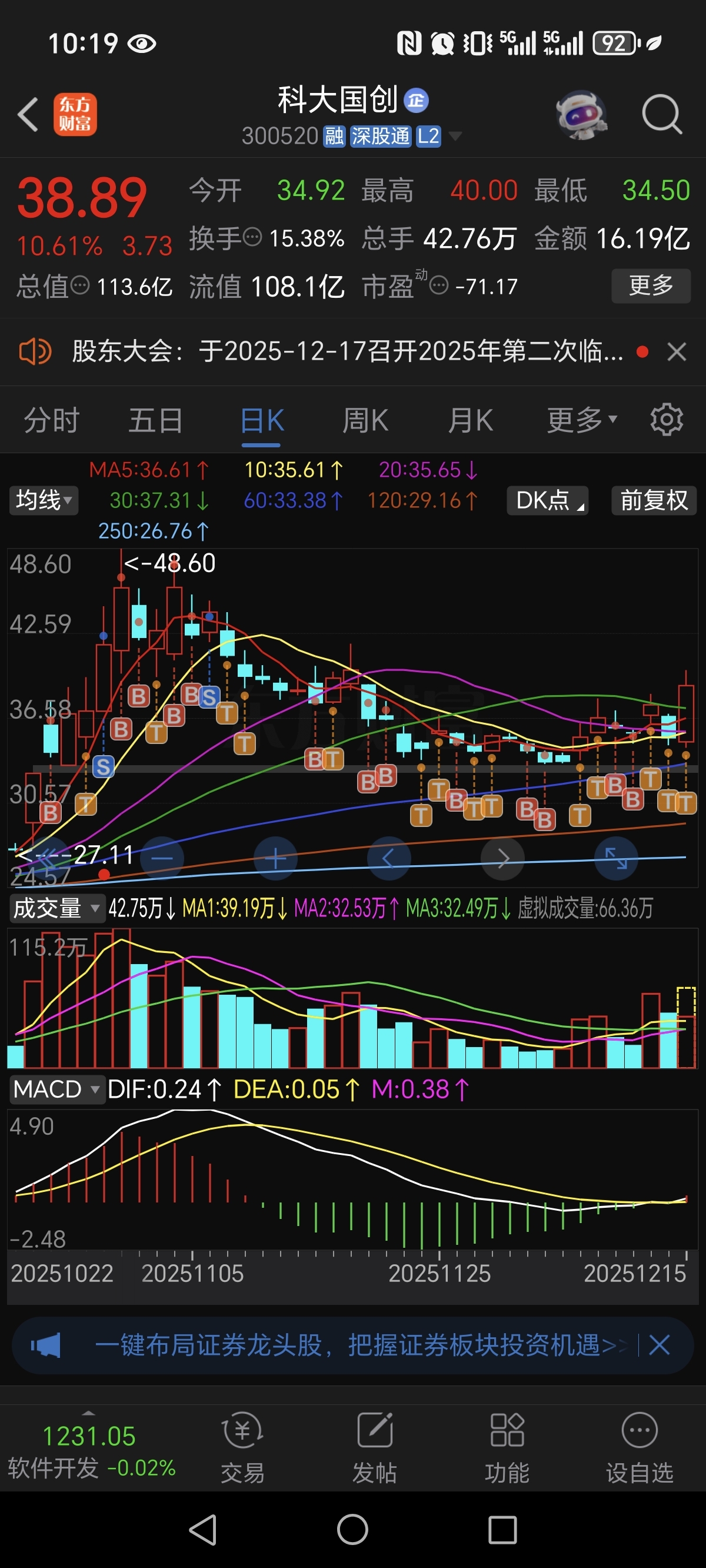706x1568 pixels.
Task: Tap the Android back navigation button
Action: (x=202, y=1530)
